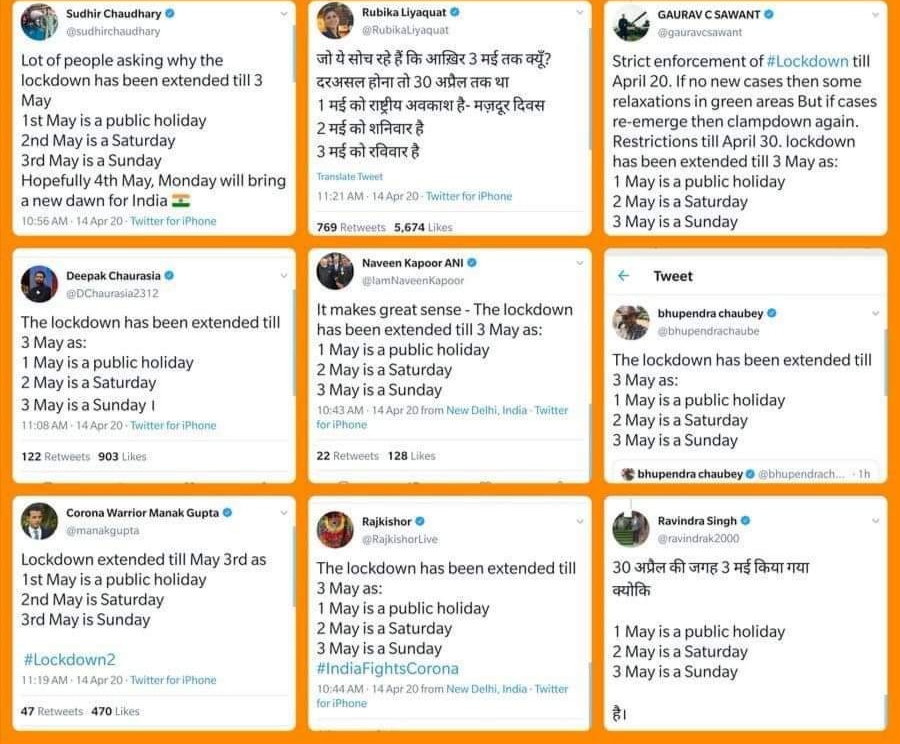
Task: Click Rajkishor's profile avatar
Action: (x=335, y=529)
